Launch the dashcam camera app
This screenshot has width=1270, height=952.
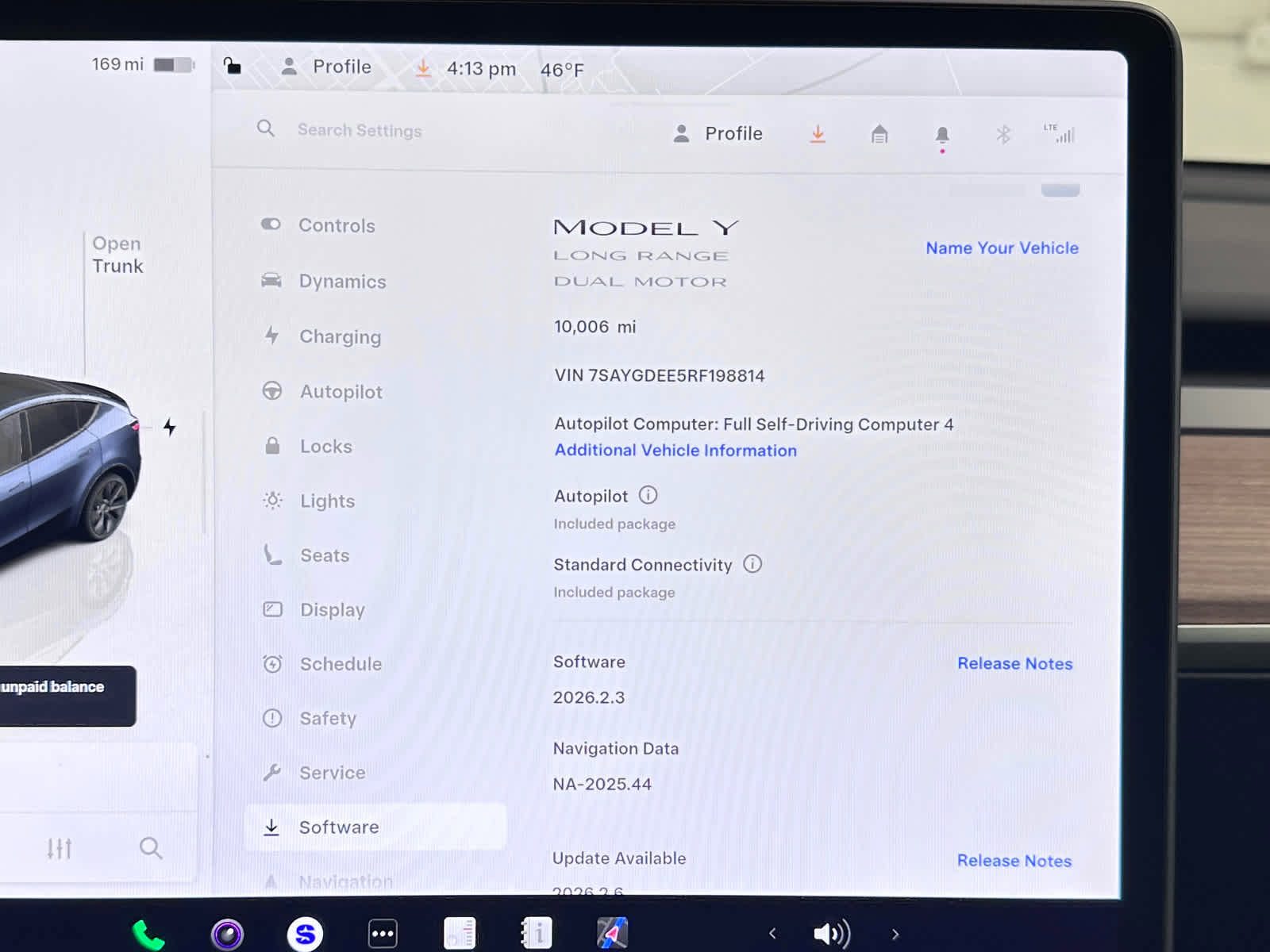pos(227,934)
